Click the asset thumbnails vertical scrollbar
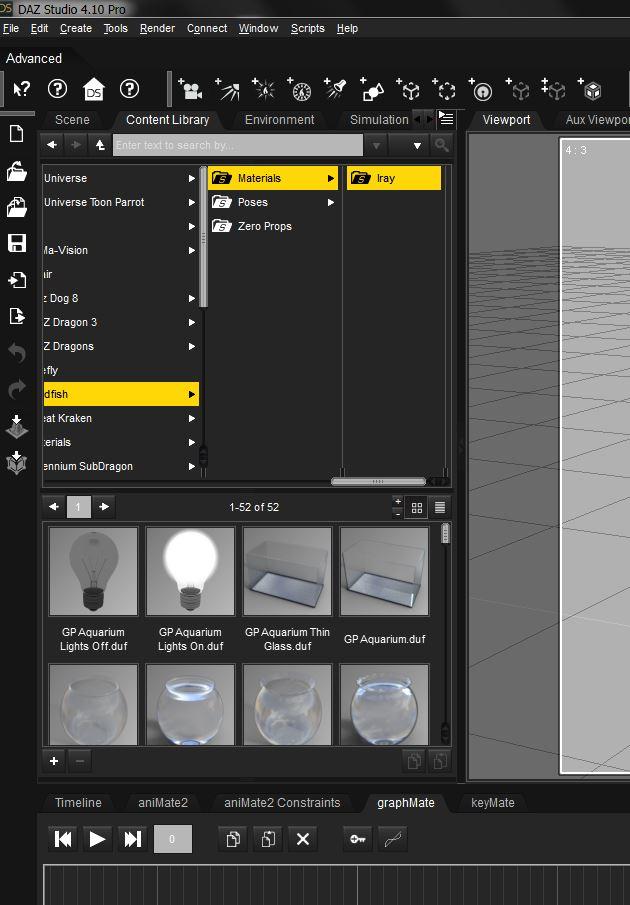The width and height of the screenshot is (630, 905). (x=445, y=533)
